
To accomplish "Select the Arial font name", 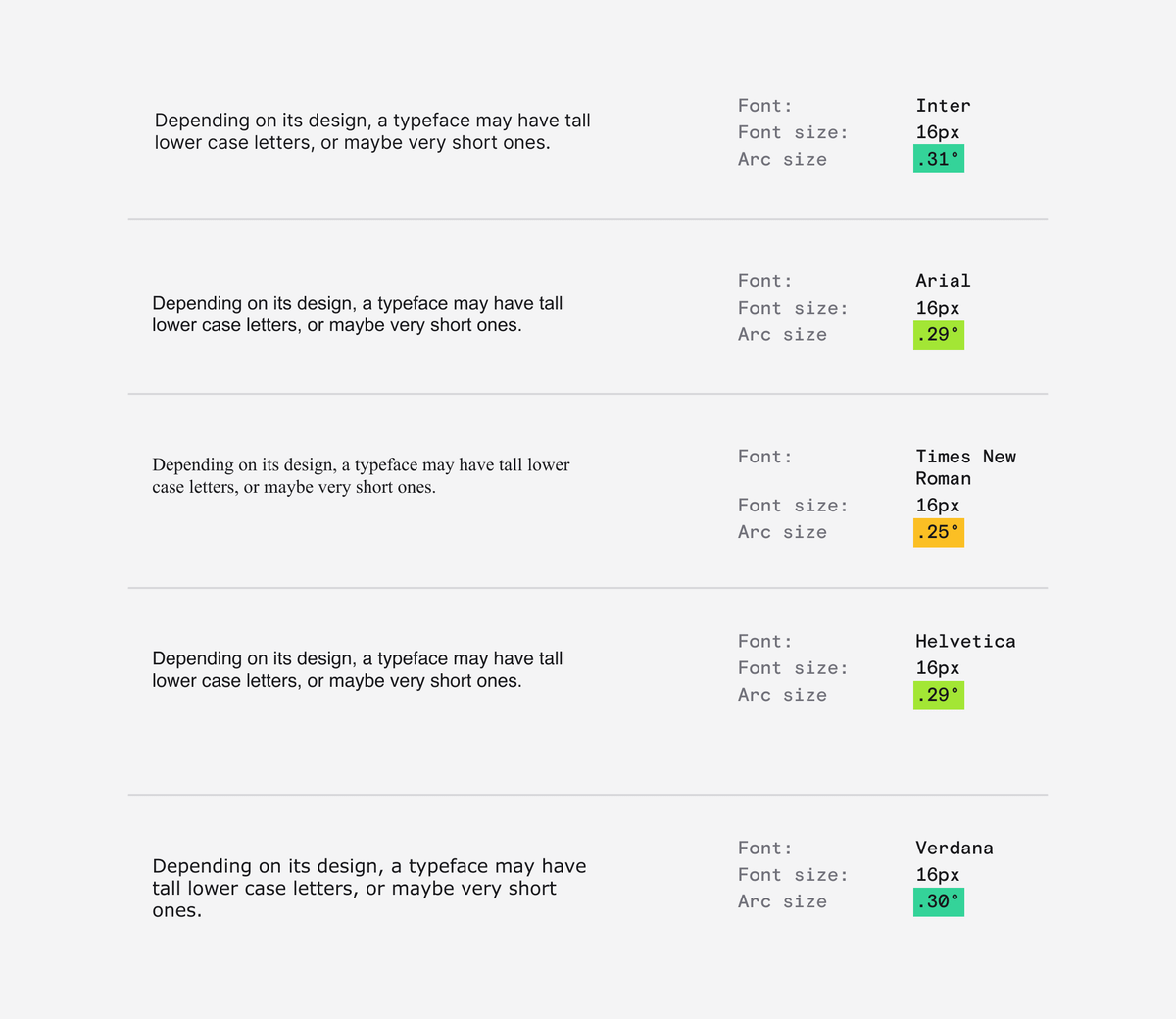I will click(x=943, y=281).
